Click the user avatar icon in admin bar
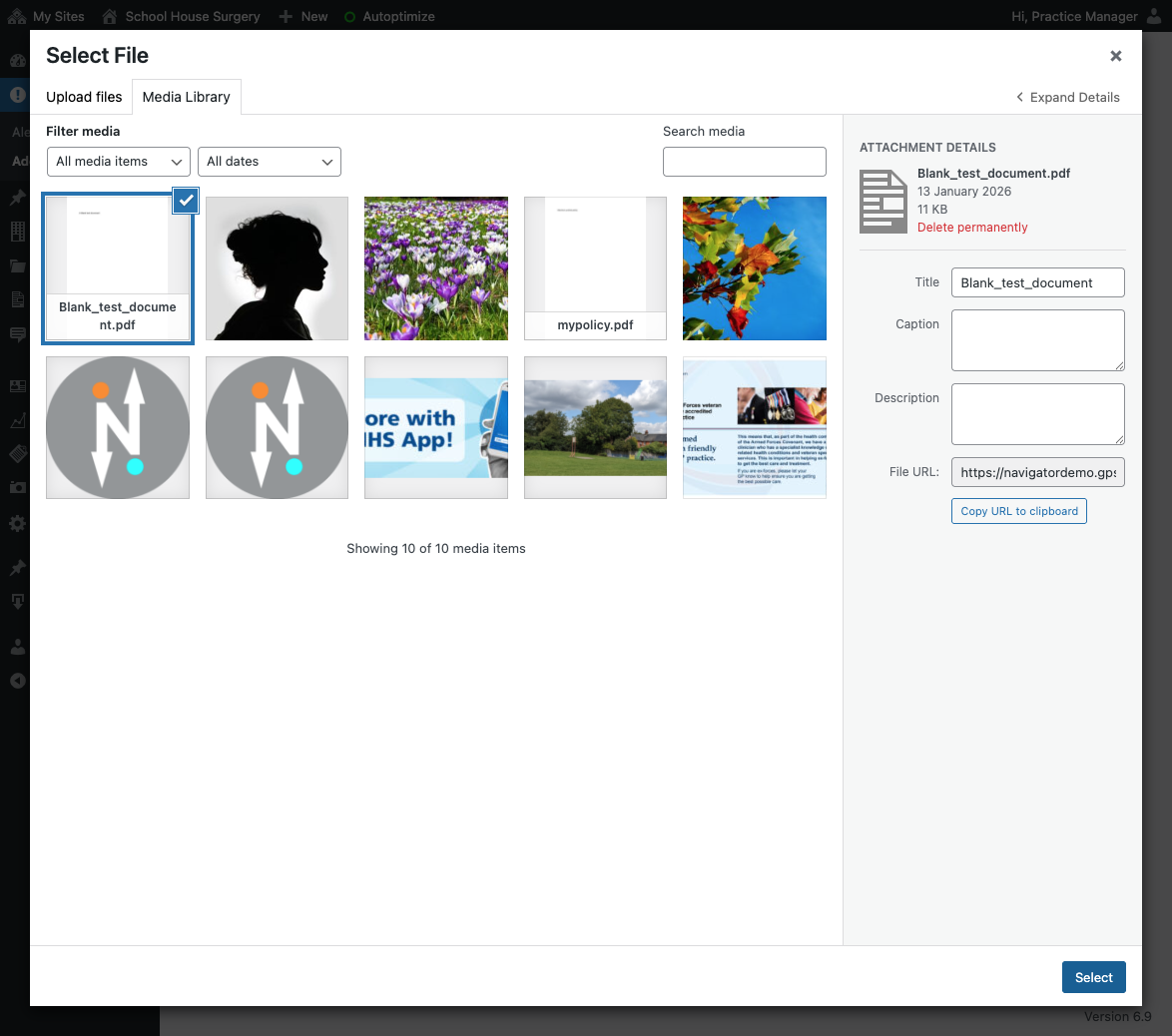The height and width of the screenshot is (1036, 1172). 1155,16
